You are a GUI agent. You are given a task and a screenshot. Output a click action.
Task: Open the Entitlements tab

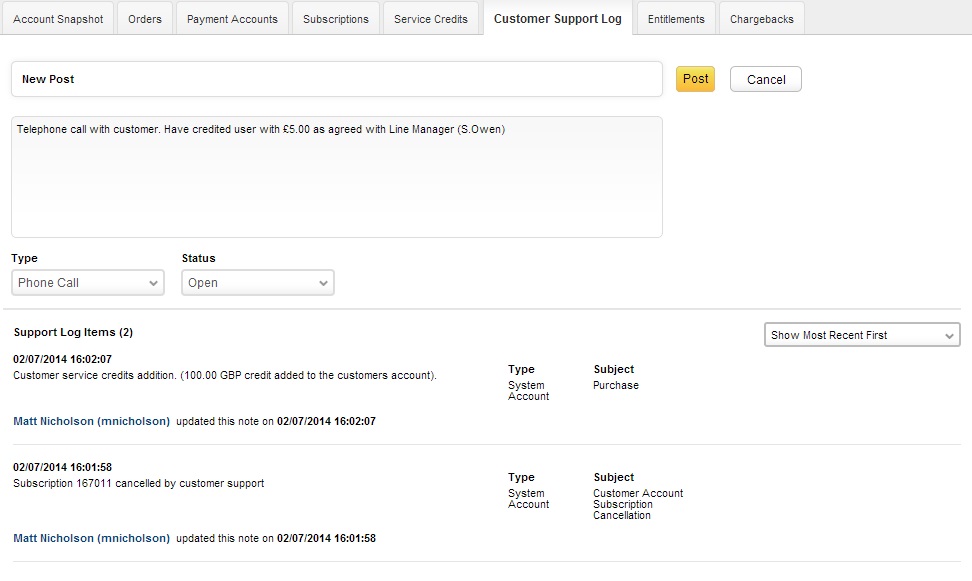point(676,19)
